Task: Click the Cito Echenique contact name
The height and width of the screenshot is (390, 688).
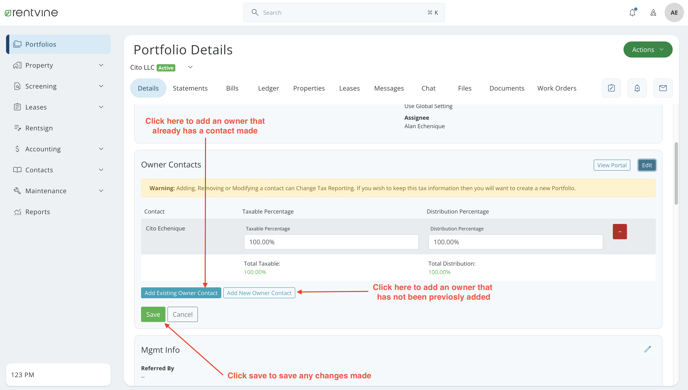Action: point(165,229)
